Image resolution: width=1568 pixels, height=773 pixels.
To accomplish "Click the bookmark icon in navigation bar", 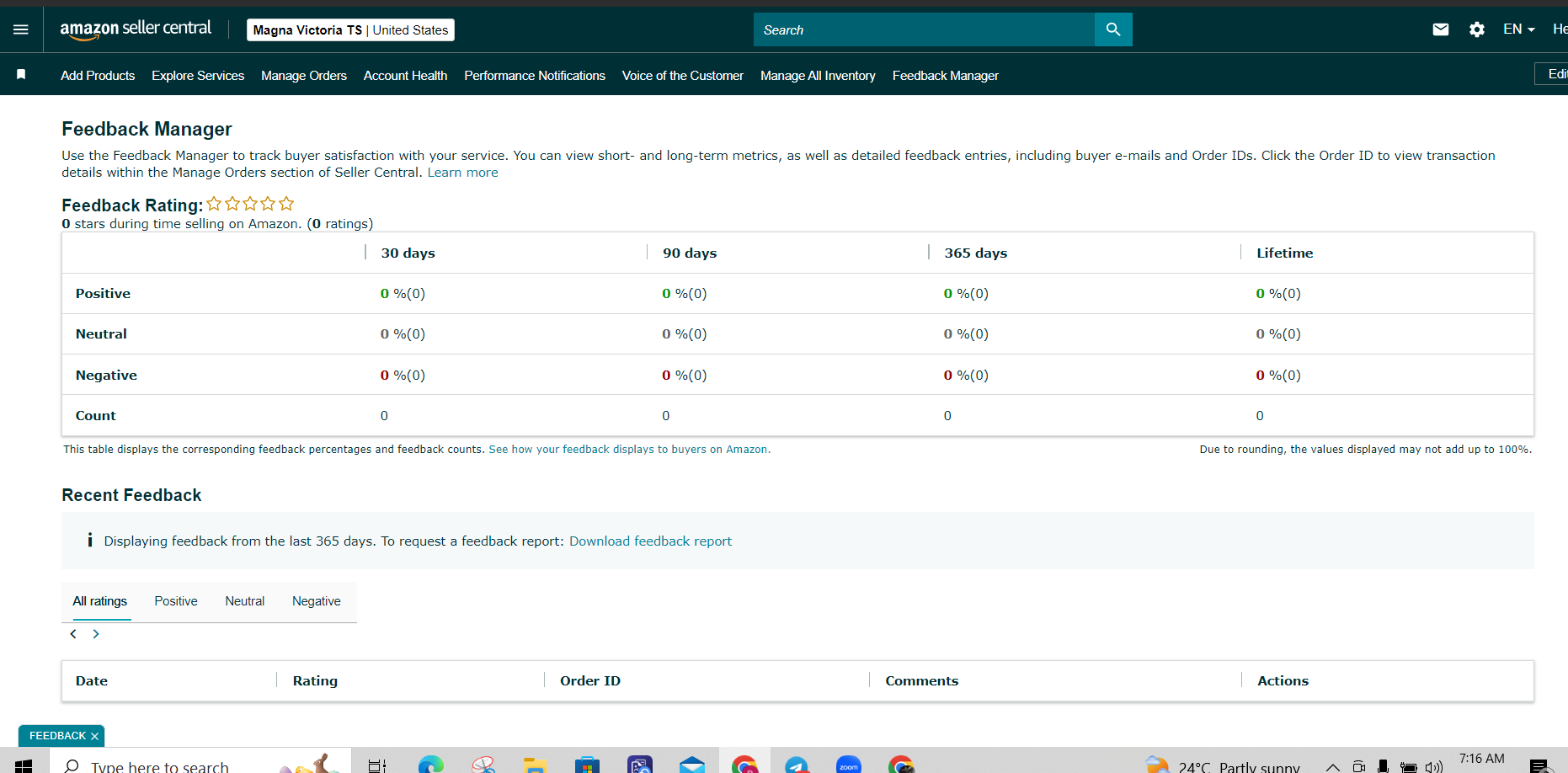I will point(21,75).
